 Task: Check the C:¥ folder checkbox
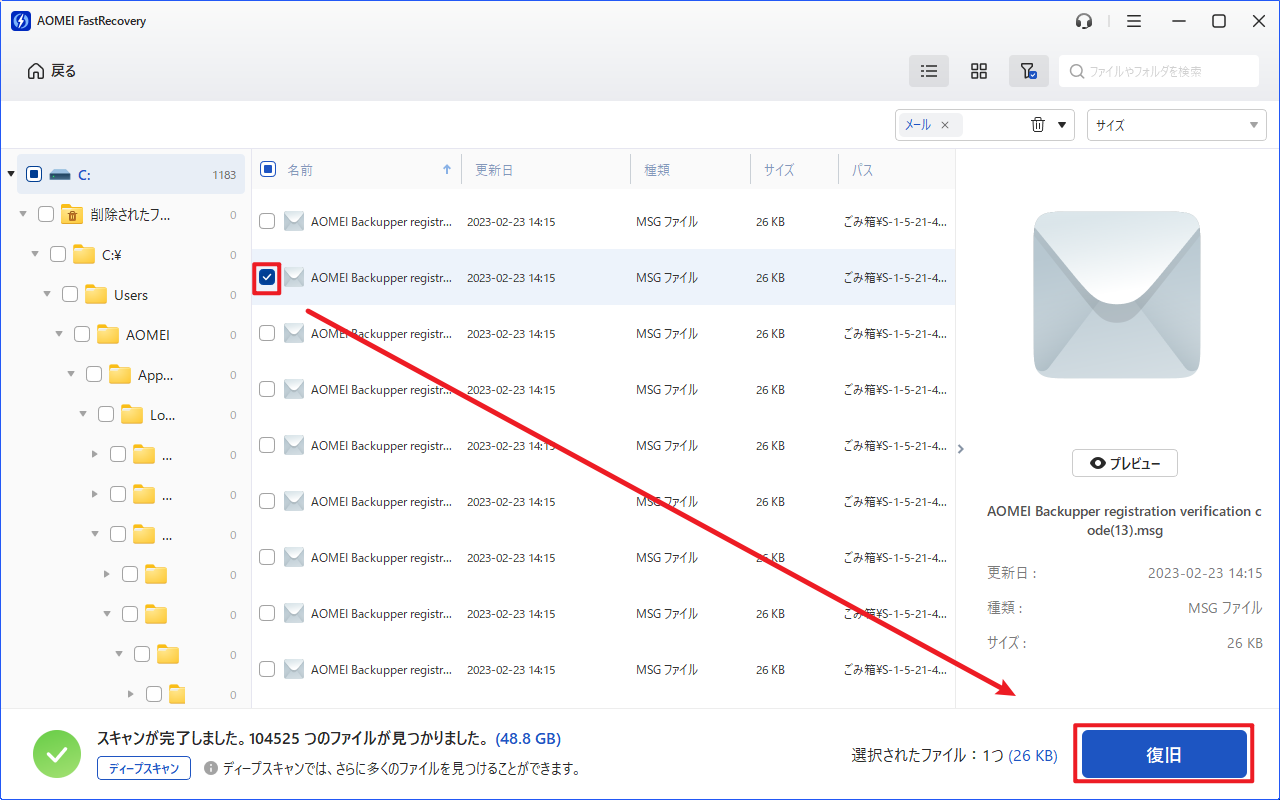coord(58,254)
